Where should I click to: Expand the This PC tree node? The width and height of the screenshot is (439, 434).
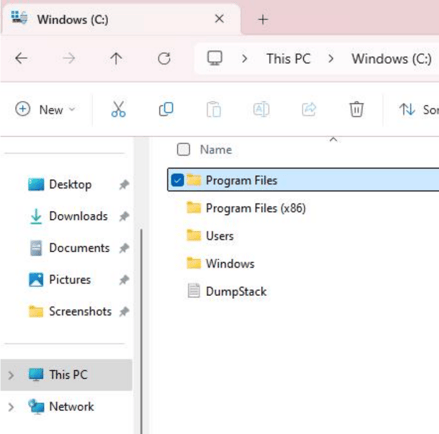point(11,375)
